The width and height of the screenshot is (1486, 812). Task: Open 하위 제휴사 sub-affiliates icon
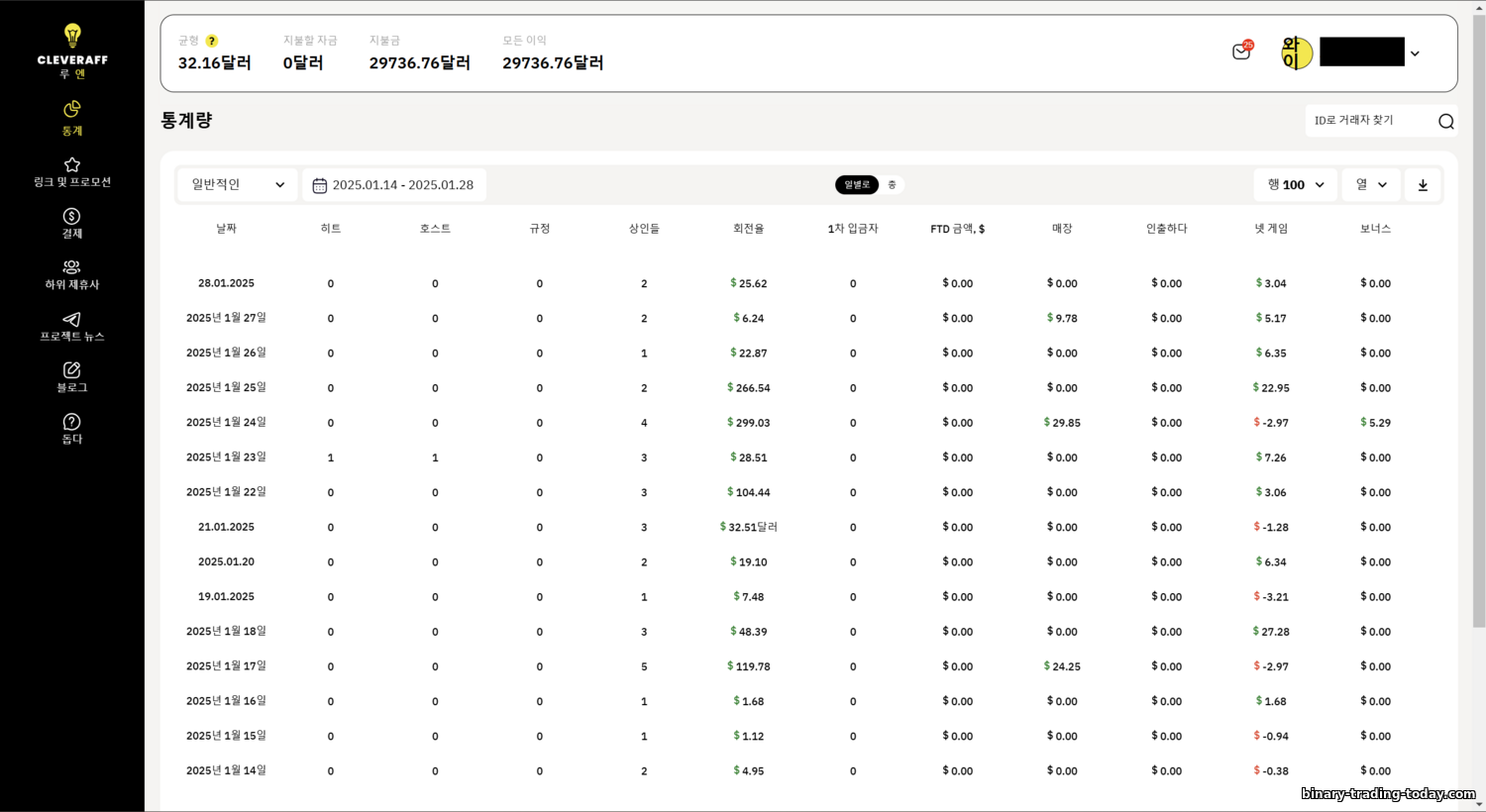tap(72, 267)
